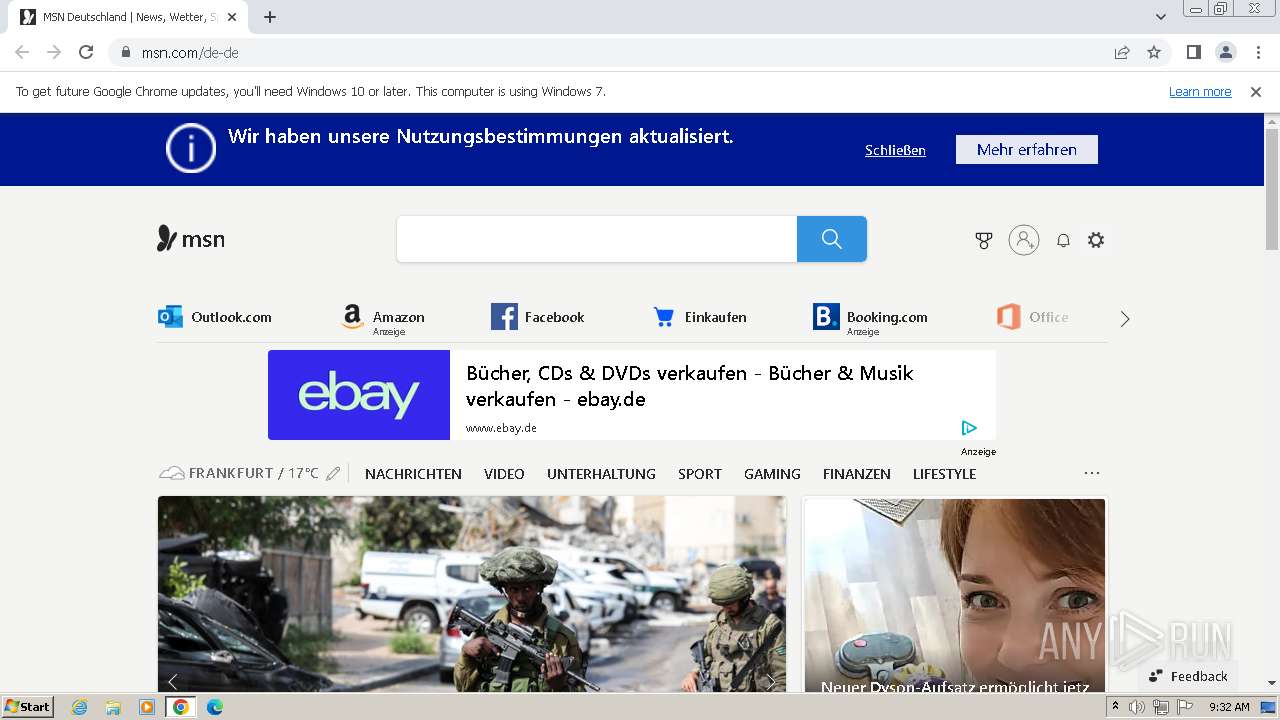Select the FINANZEN tab
Screen dimensions: 1280x720
click(856, 474)
